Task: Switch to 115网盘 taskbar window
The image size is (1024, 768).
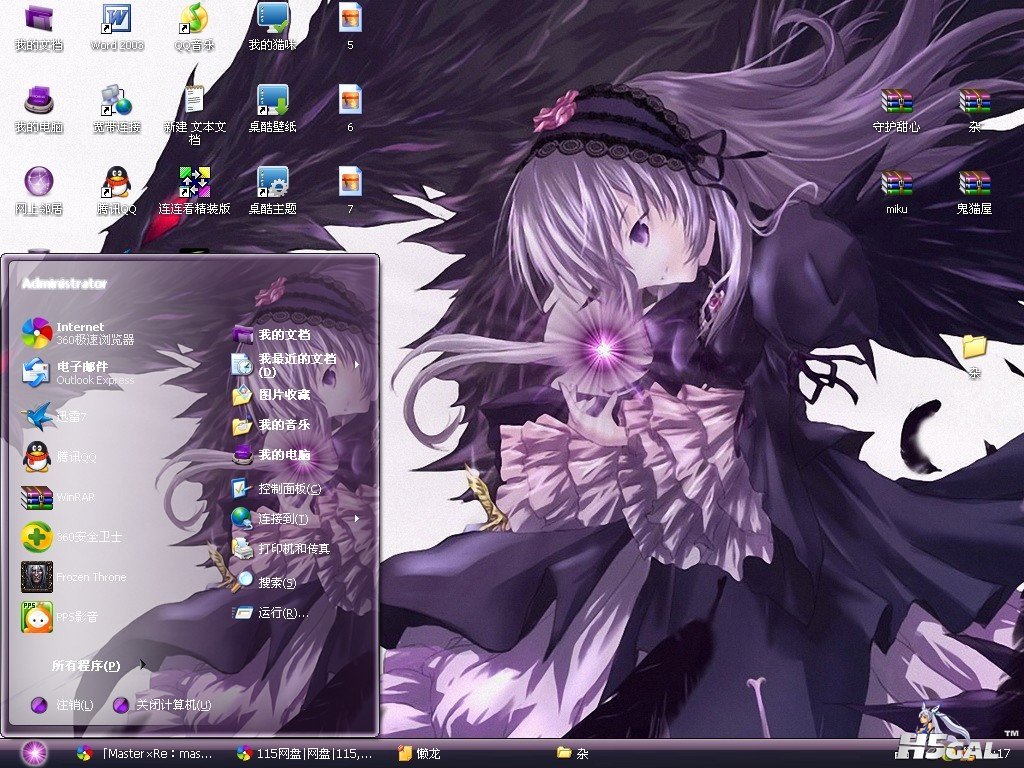Action: [305, 753]
